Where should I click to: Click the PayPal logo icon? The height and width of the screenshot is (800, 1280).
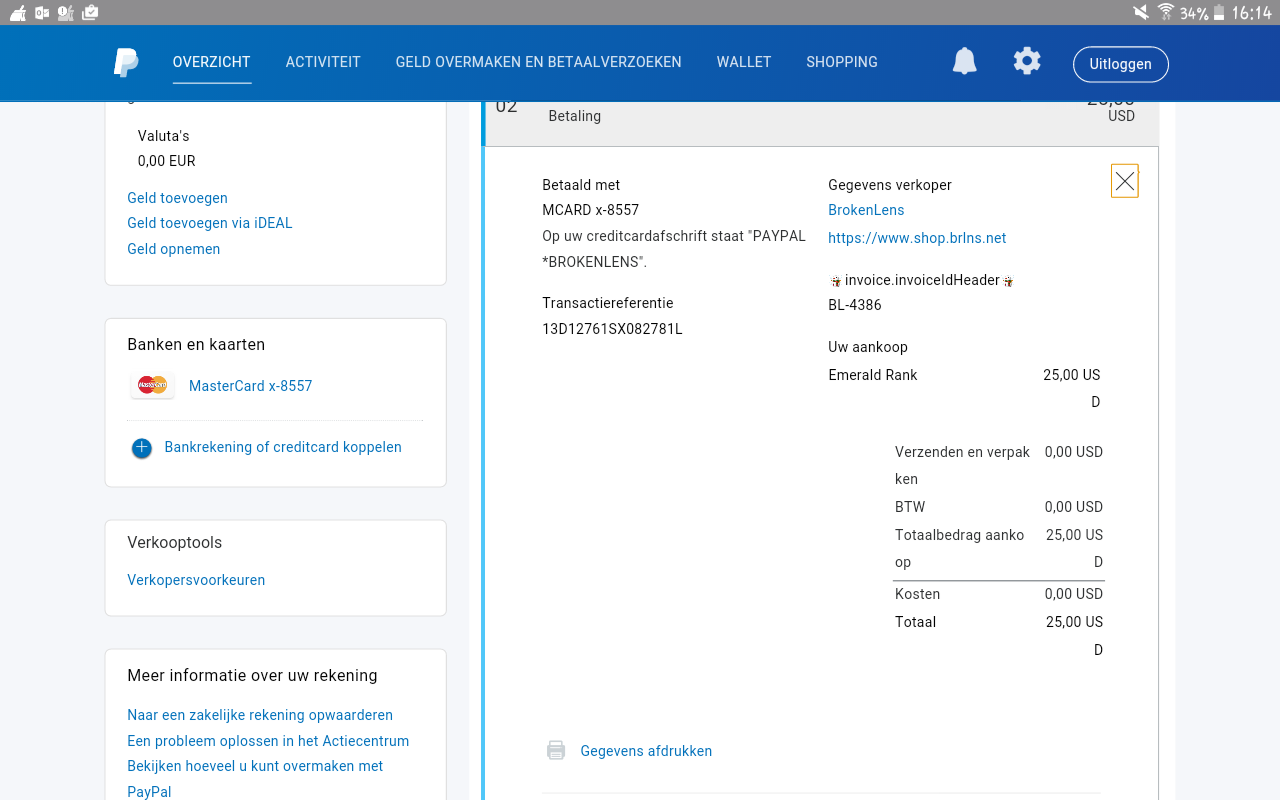[126, 62]
